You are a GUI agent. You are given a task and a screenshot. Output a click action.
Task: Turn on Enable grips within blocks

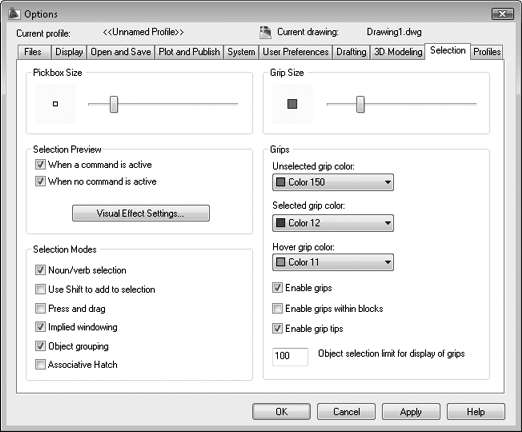click(277, 308)
